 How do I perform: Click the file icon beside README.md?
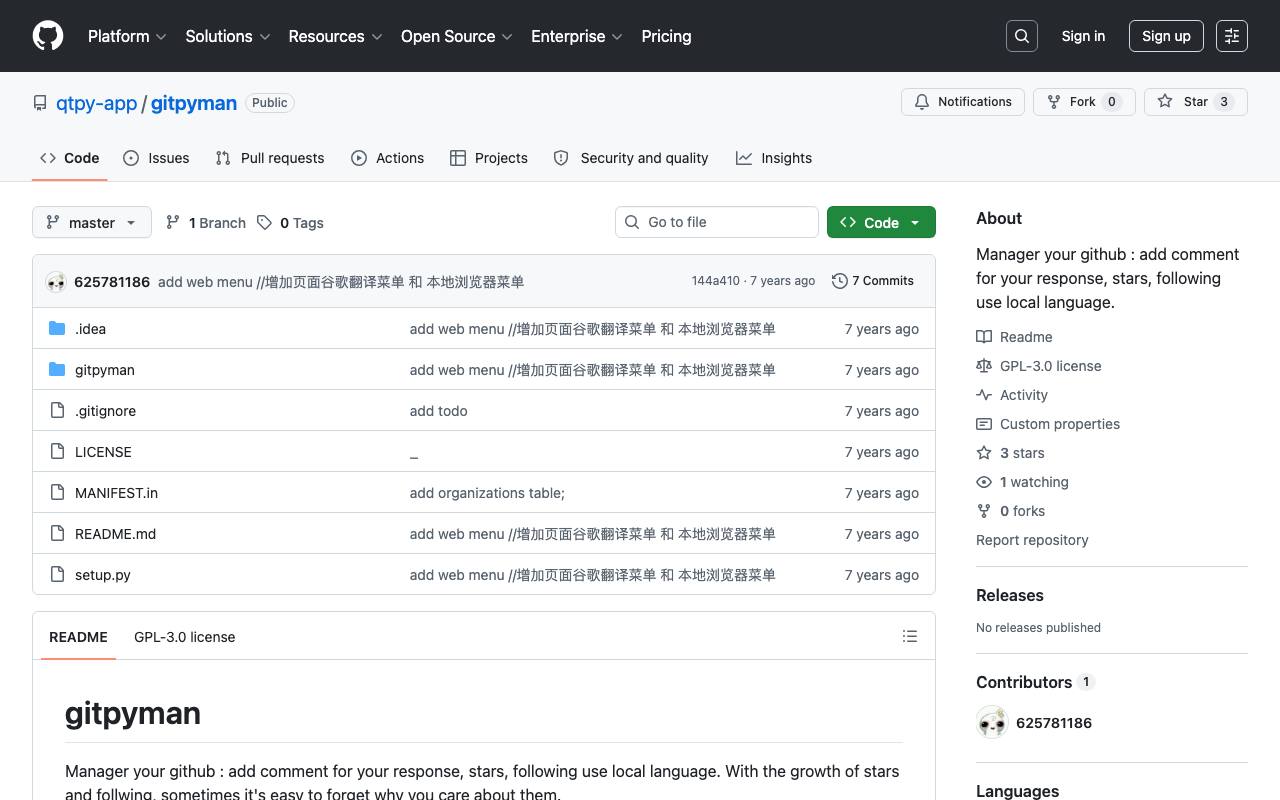[57, 533]
